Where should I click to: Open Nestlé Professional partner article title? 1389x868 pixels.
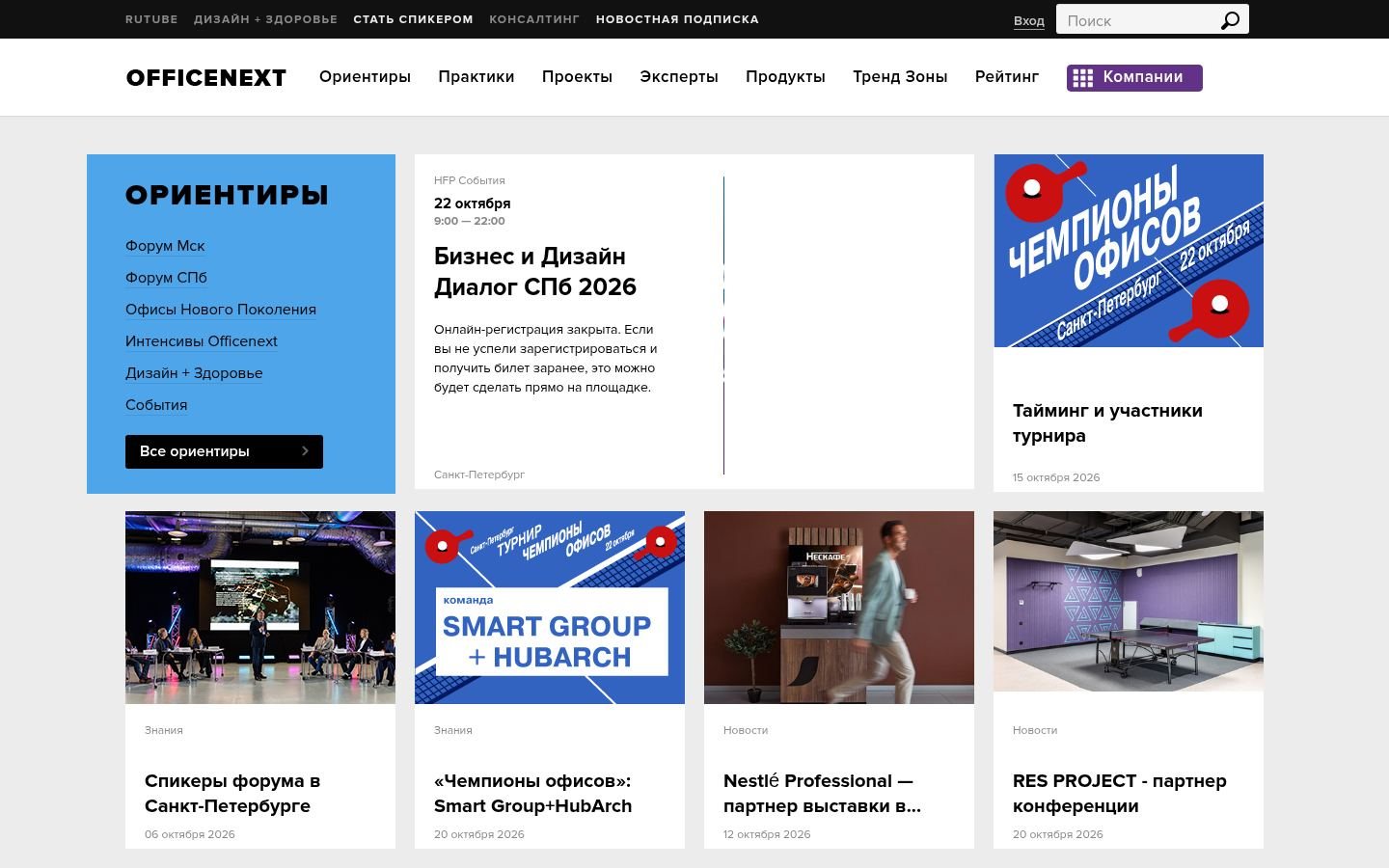coord(822,794)
